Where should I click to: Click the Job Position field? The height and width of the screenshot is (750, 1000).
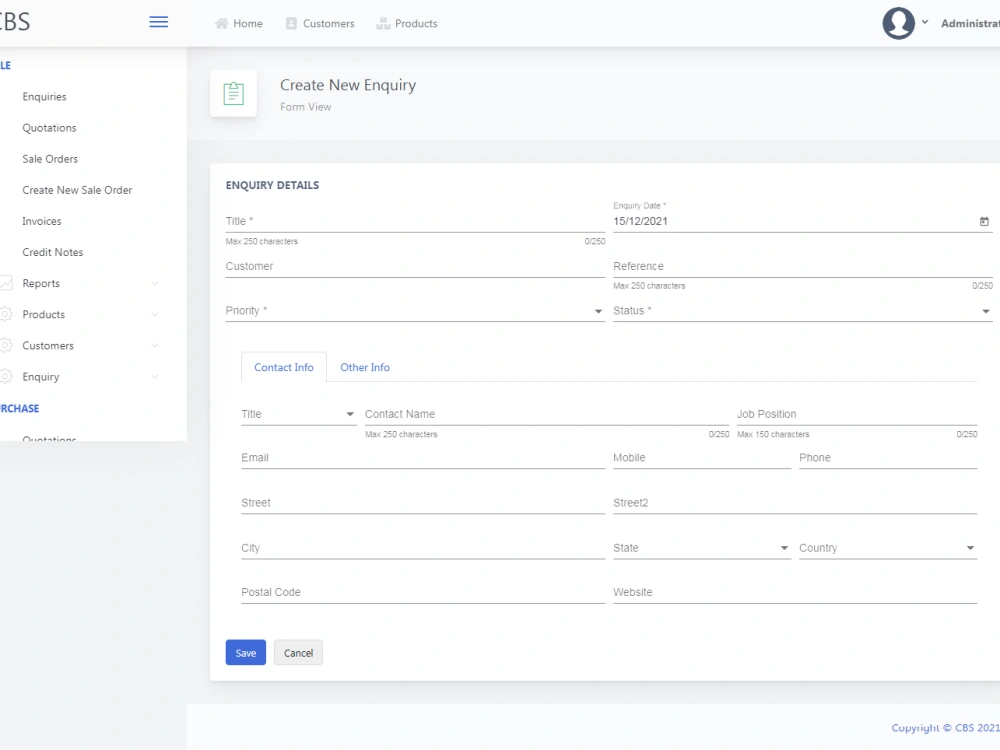coord(857,414)
